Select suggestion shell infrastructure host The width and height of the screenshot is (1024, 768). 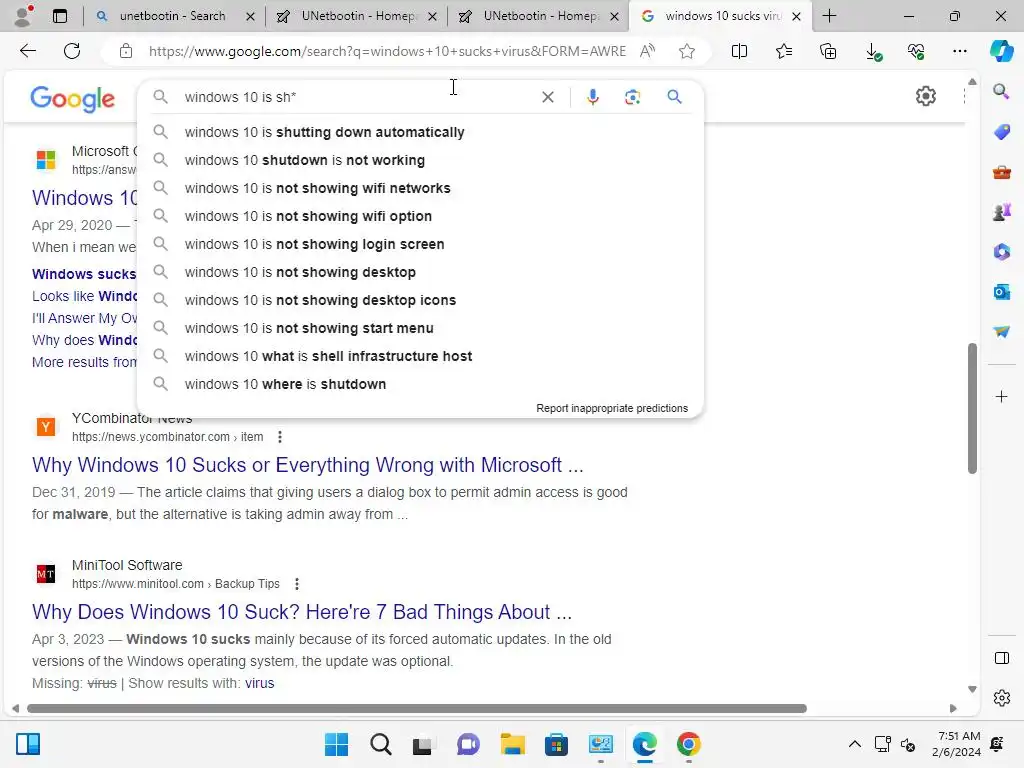pyautogui.click(x=421, y=357)
